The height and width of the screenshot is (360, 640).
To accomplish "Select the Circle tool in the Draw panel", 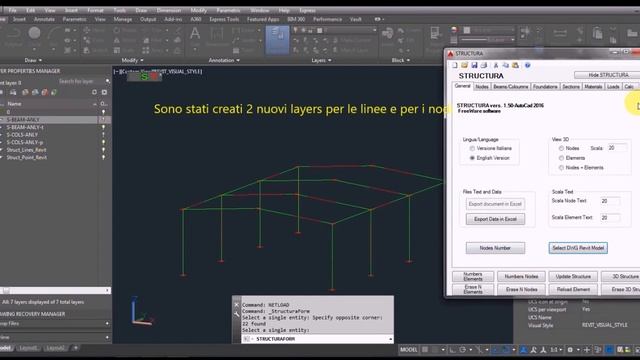I will click(34, 33).
